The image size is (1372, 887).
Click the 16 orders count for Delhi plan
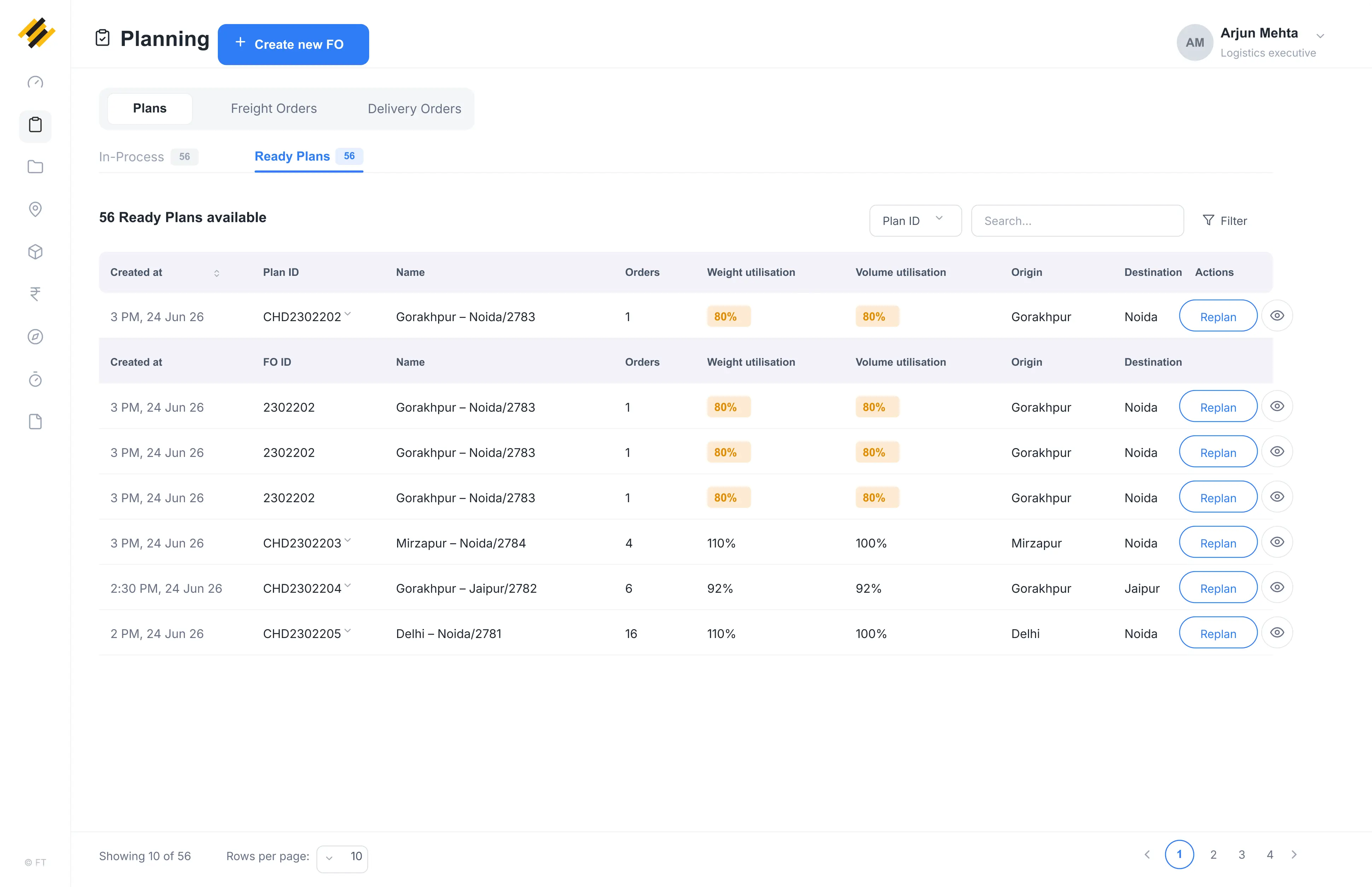631,633
